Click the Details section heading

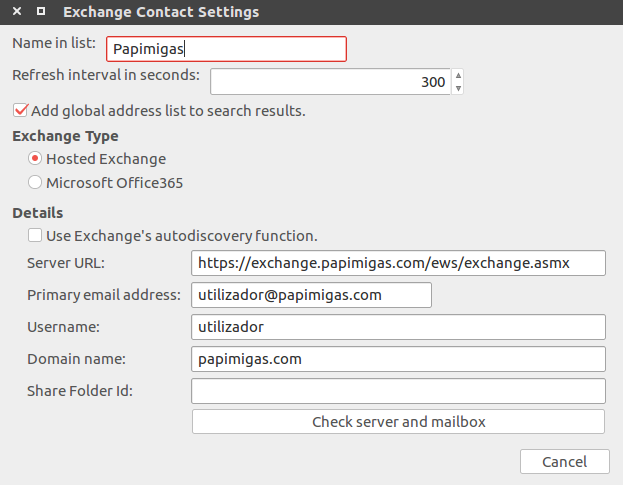click(x=38, y=213)
